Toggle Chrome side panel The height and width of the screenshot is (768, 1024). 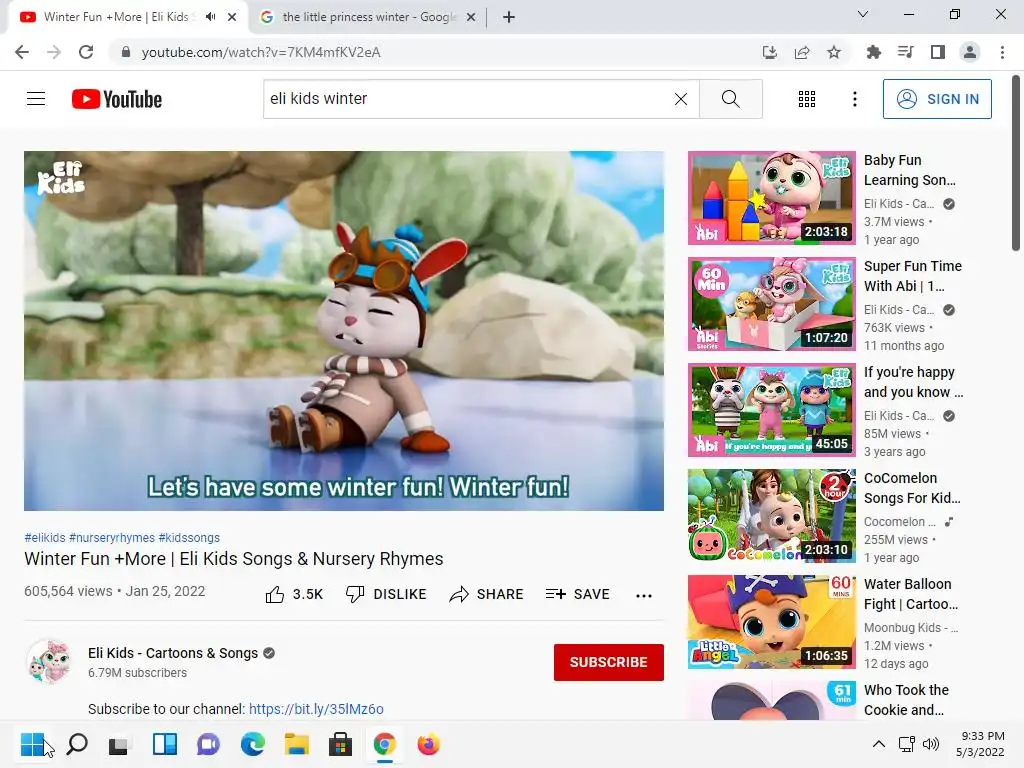click(x=938, y=52)
